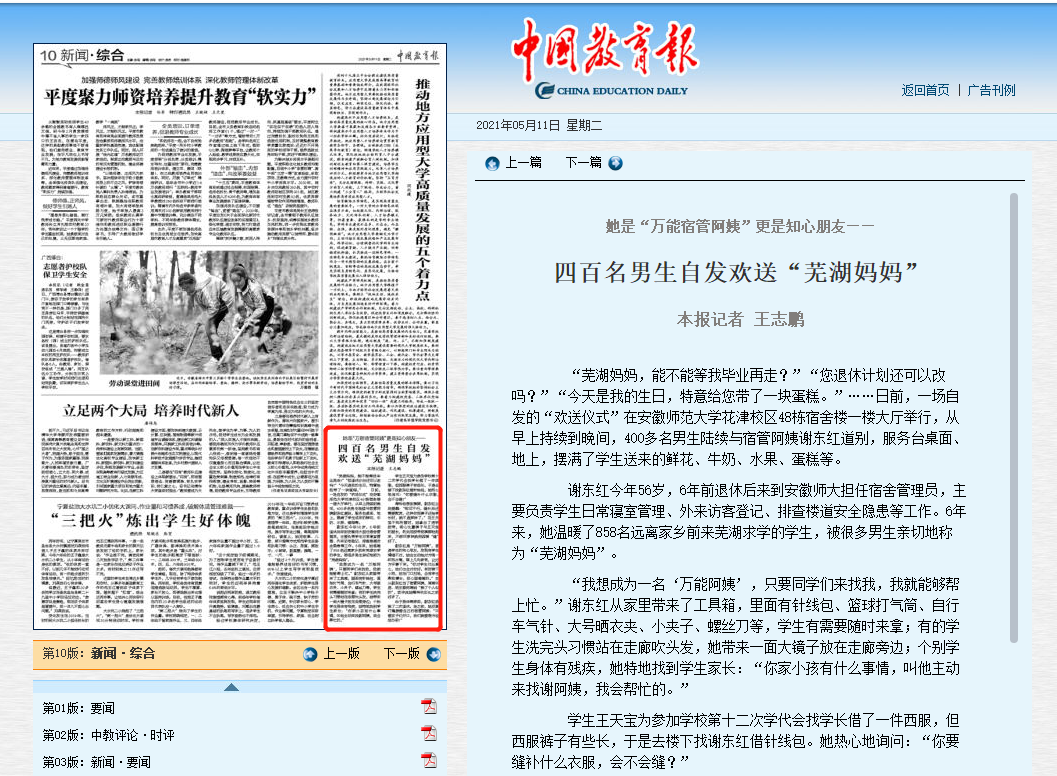1057x776 pixels.
Task: Click the 上一篇 text link
Action: 524,163
